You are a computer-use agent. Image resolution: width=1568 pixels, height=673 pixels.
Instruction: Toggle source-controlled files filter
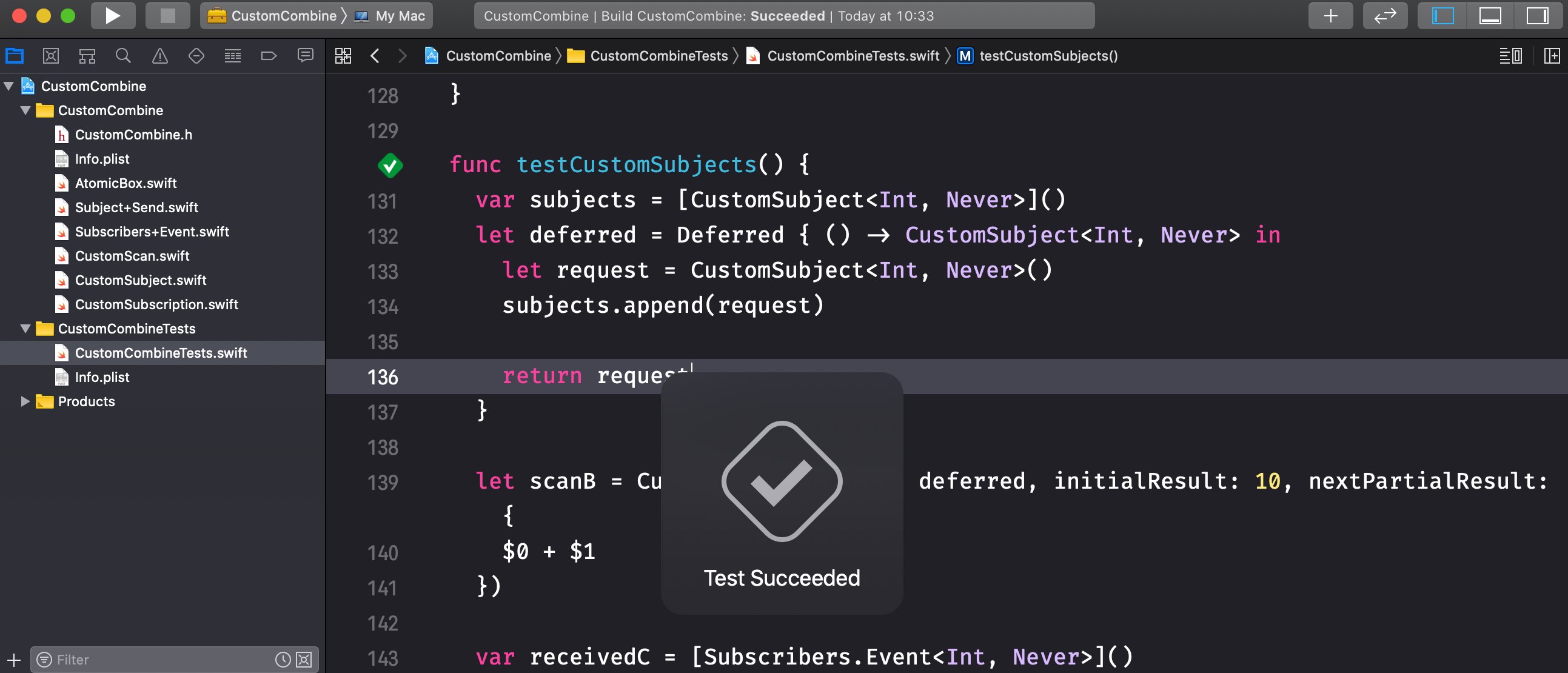click(x=304, y=660)
